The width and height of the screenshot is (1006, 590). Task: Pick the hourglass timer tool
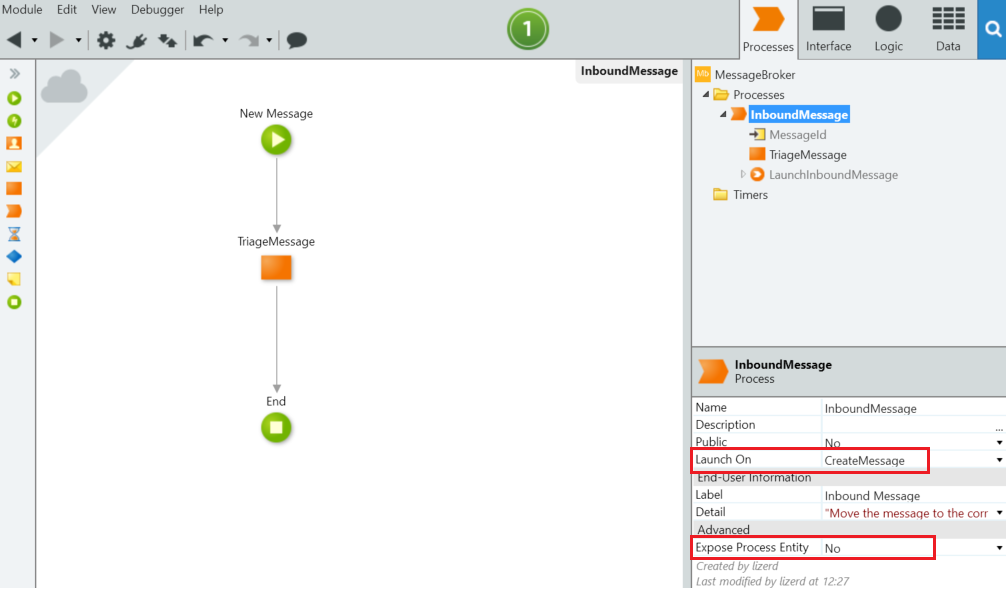pos(14,234)
